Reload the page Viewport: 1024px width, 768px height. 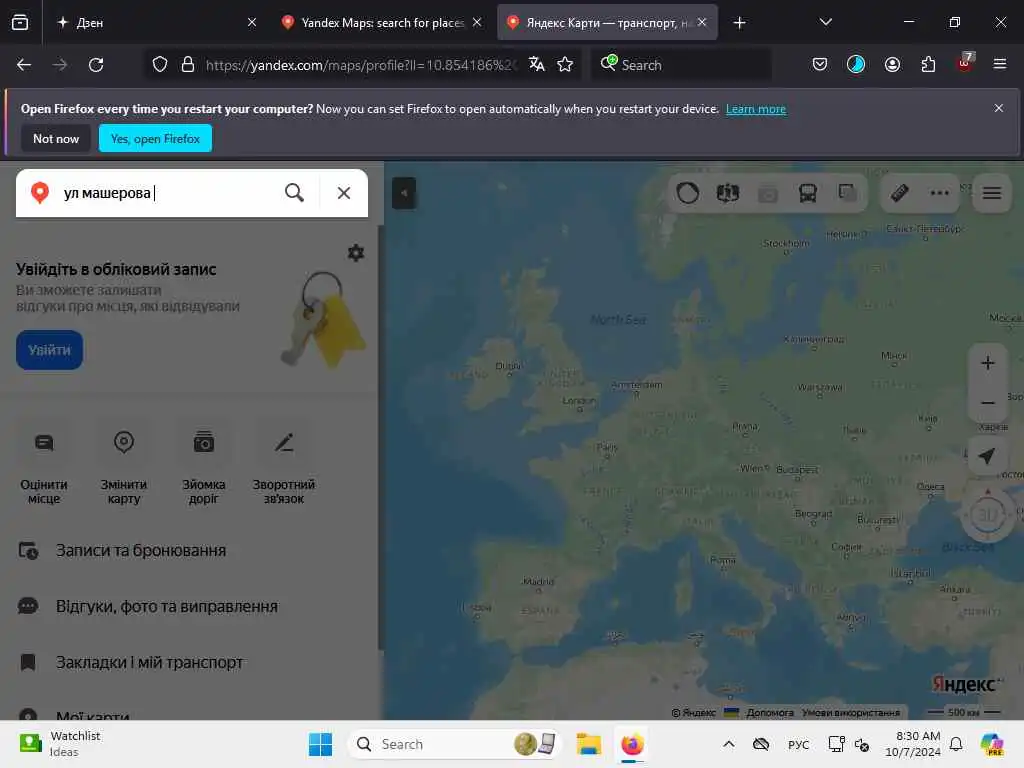pyautogui.click(x=96, y=65)
